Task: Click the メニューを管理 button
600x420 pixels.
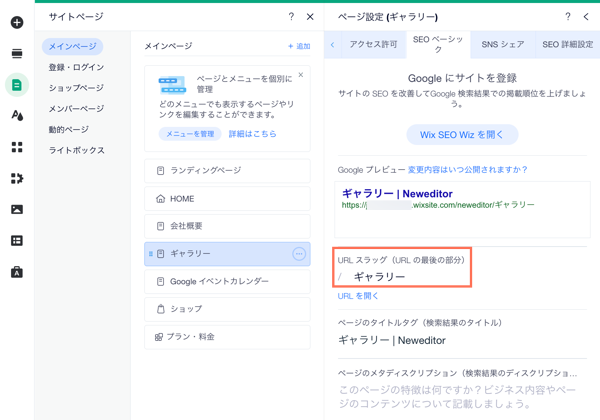Action: coord(190,134)
